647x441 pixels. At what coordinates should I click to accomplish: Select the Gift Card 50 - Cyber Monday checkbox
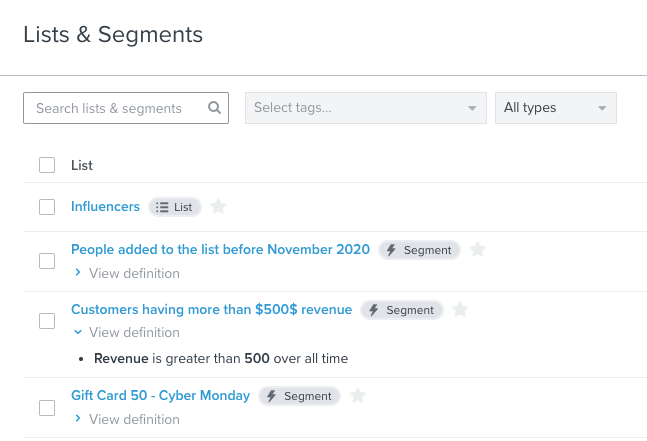(x=47, y=407)
